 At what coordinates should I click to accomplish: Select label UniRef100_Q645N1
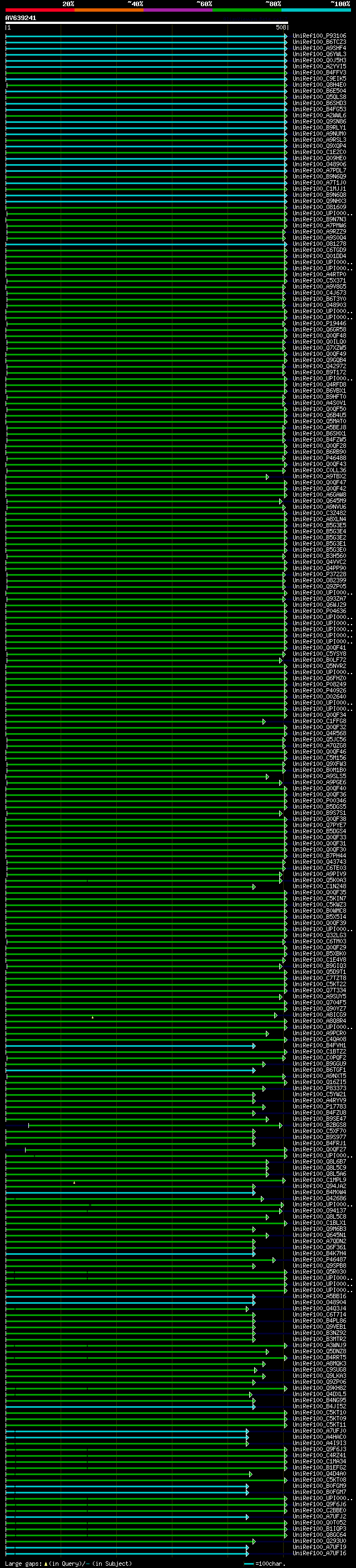(x=319, y=1235)
